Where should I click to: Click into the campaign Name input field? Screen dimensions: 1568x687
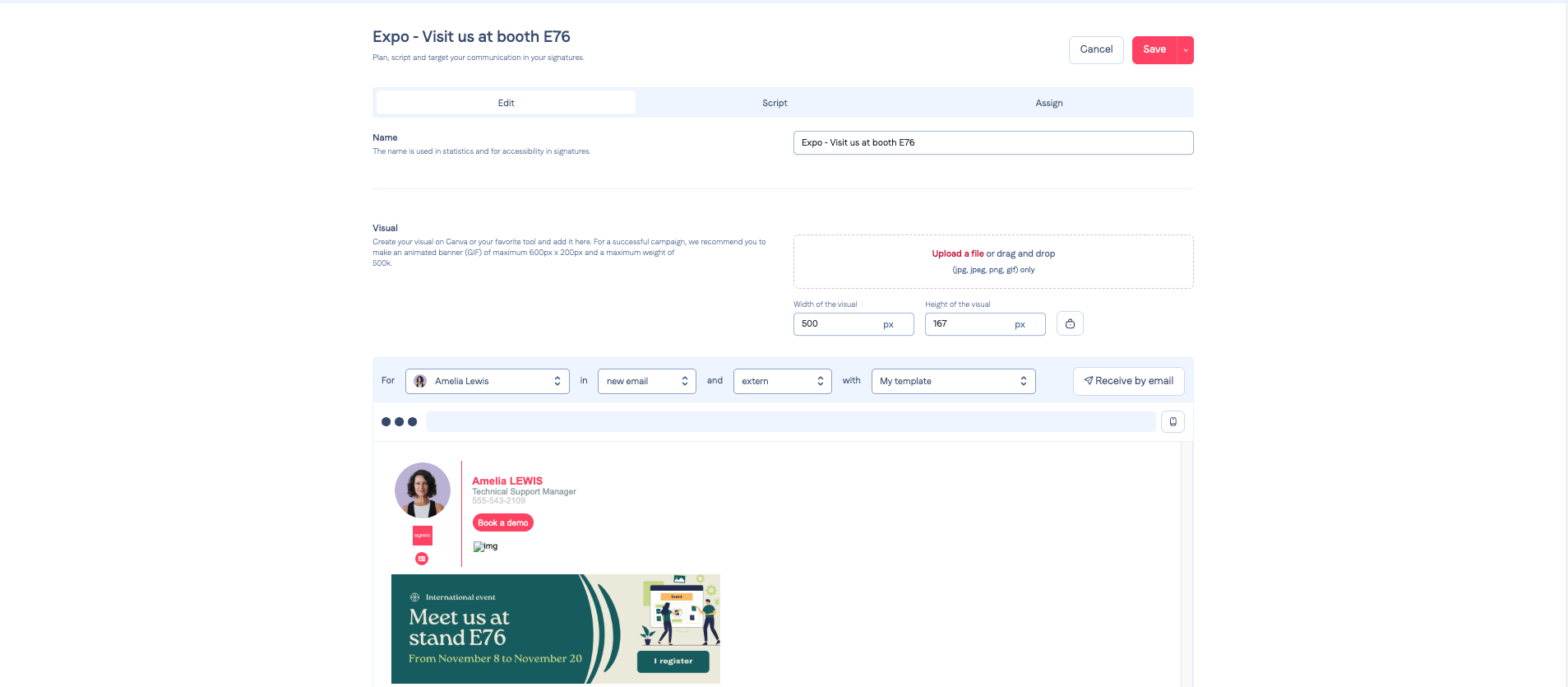pyautogui.click(x=993, y=142)
